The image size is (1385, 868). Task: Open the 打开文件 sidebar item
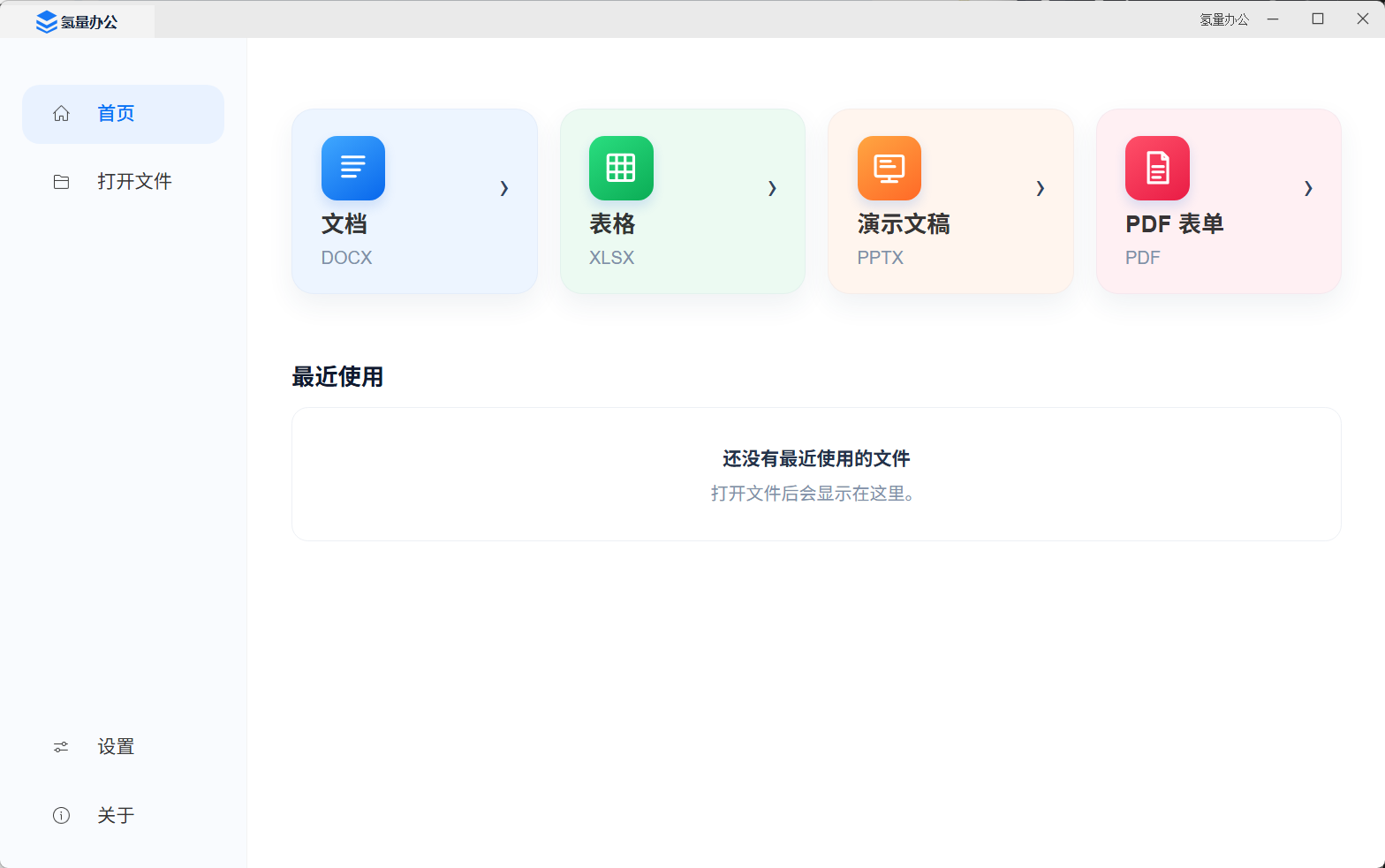click(123, 182)
